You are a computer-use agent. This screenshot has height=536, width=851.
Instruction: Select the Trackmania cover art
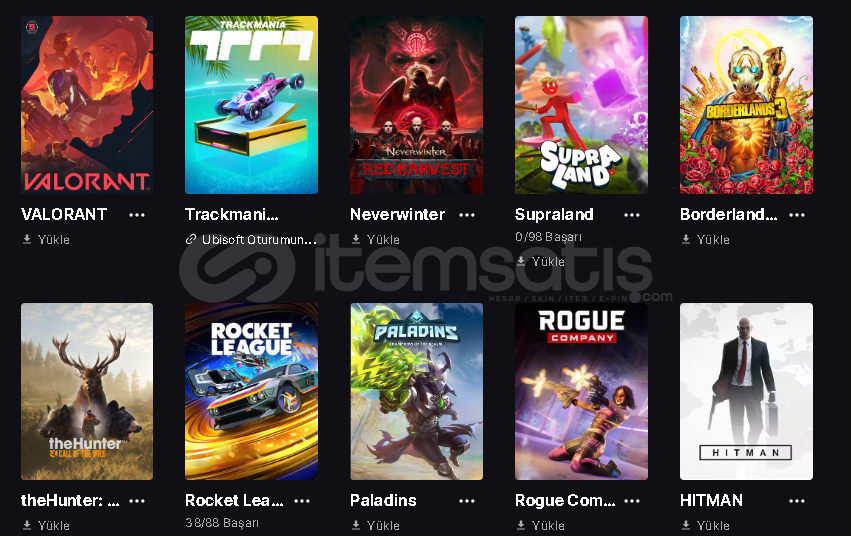[x=251, y=105]
